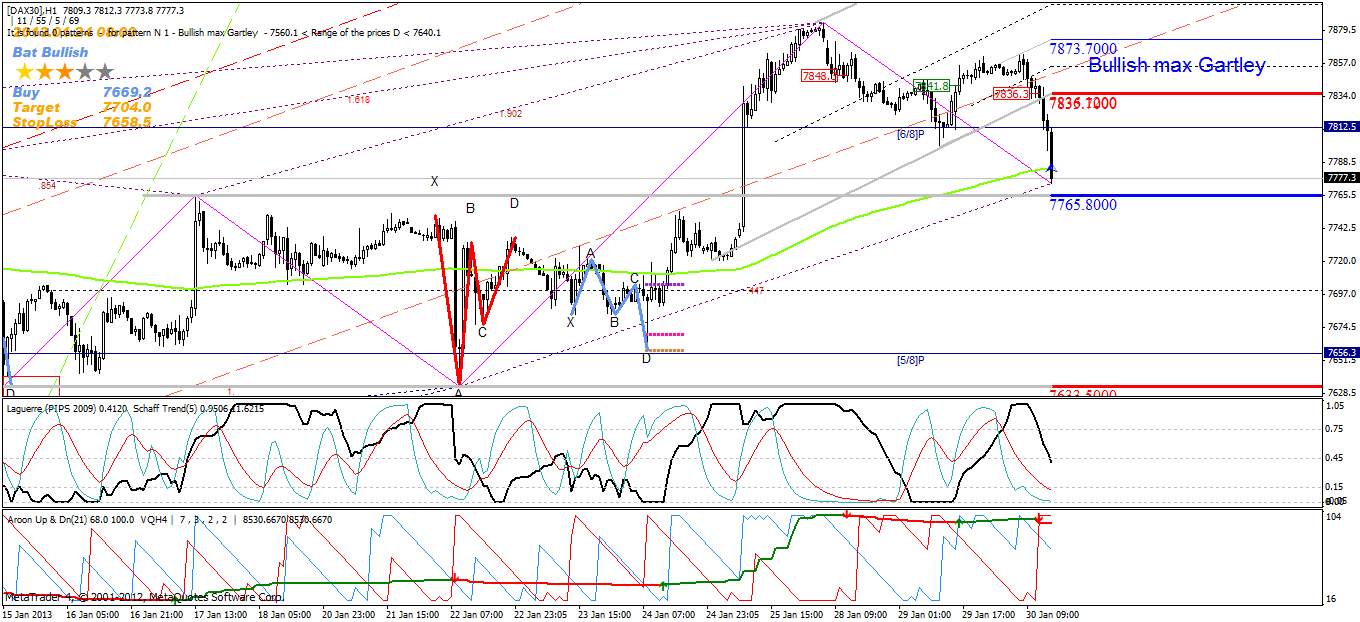Viewport: 1360px width, 622px height.
Task: Select the thick red horizontal line at 7836
Action: point(1185,93)
